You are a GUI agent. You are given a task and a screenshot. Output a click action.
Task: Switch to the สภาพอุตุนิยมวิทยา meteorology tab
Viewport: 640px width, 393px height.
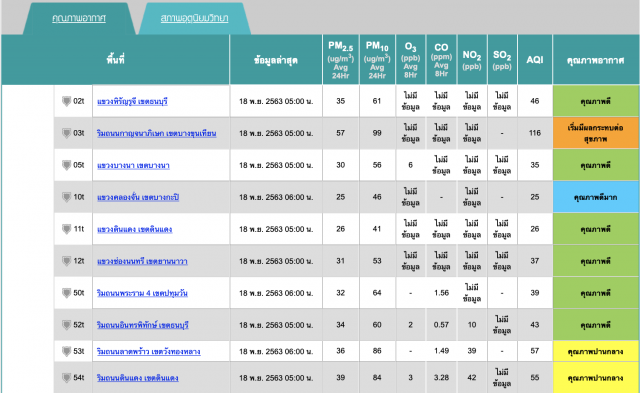tap(194, 18)
